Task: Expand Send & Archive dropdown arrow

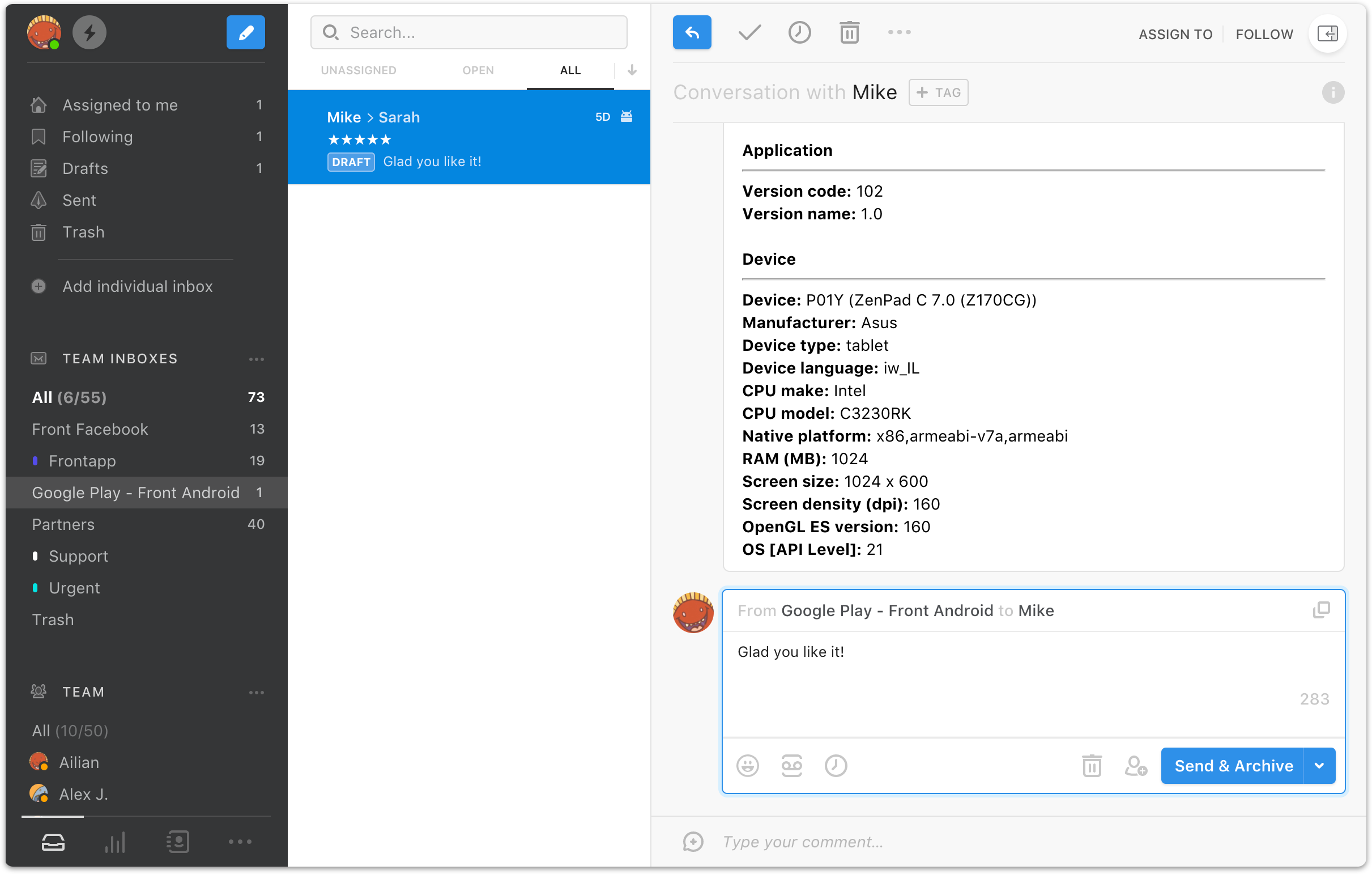Action: click(x=1319, y=766)
